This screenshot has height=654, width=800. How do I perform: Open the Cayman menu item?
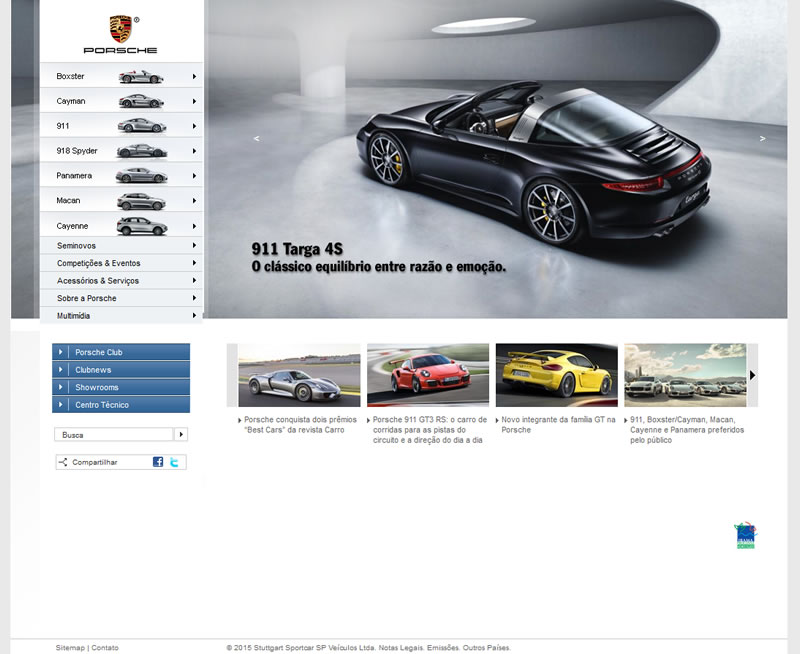click(x=121, y=101)
